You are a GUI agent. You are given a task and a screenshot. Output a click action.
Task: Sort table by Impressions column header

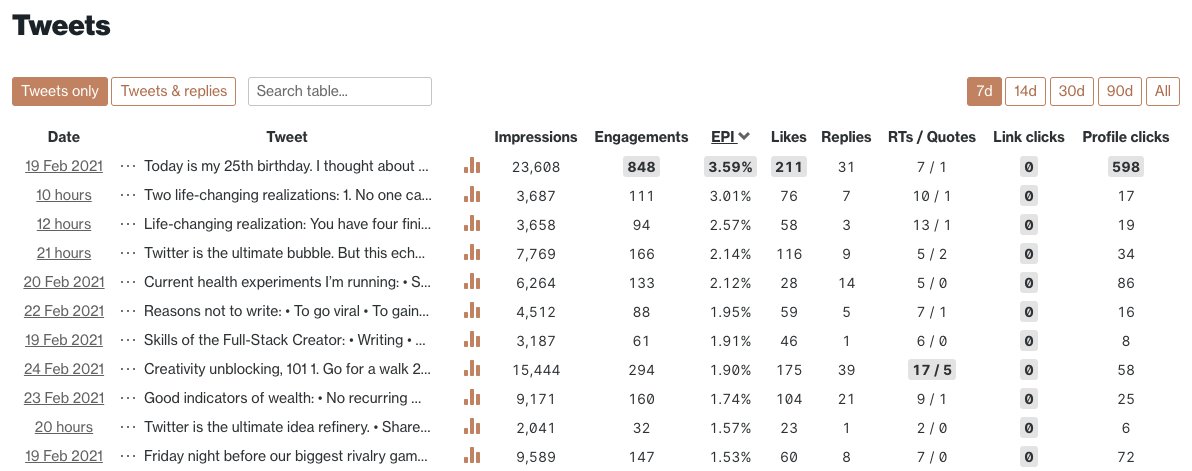pyautogui.click(x=536, y=137)
